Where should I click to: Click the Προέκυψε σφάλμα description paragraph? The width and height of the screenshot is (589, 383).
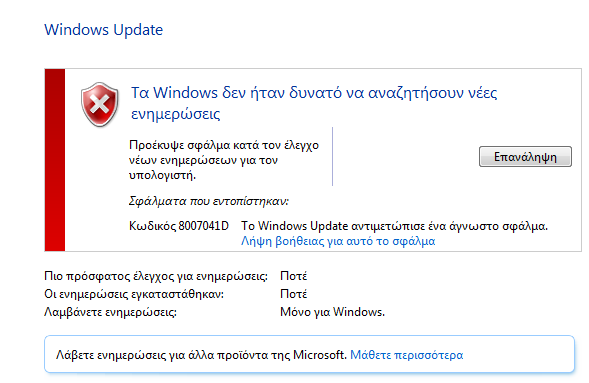(224, 160)
